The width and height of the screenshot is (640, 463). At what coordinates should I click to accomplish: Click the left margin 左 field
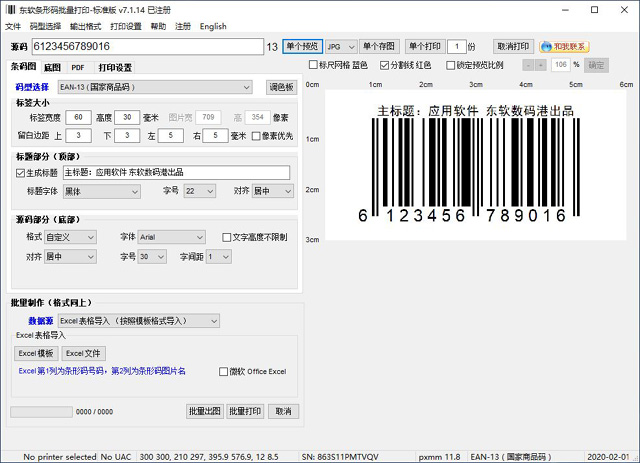[171, 136]
